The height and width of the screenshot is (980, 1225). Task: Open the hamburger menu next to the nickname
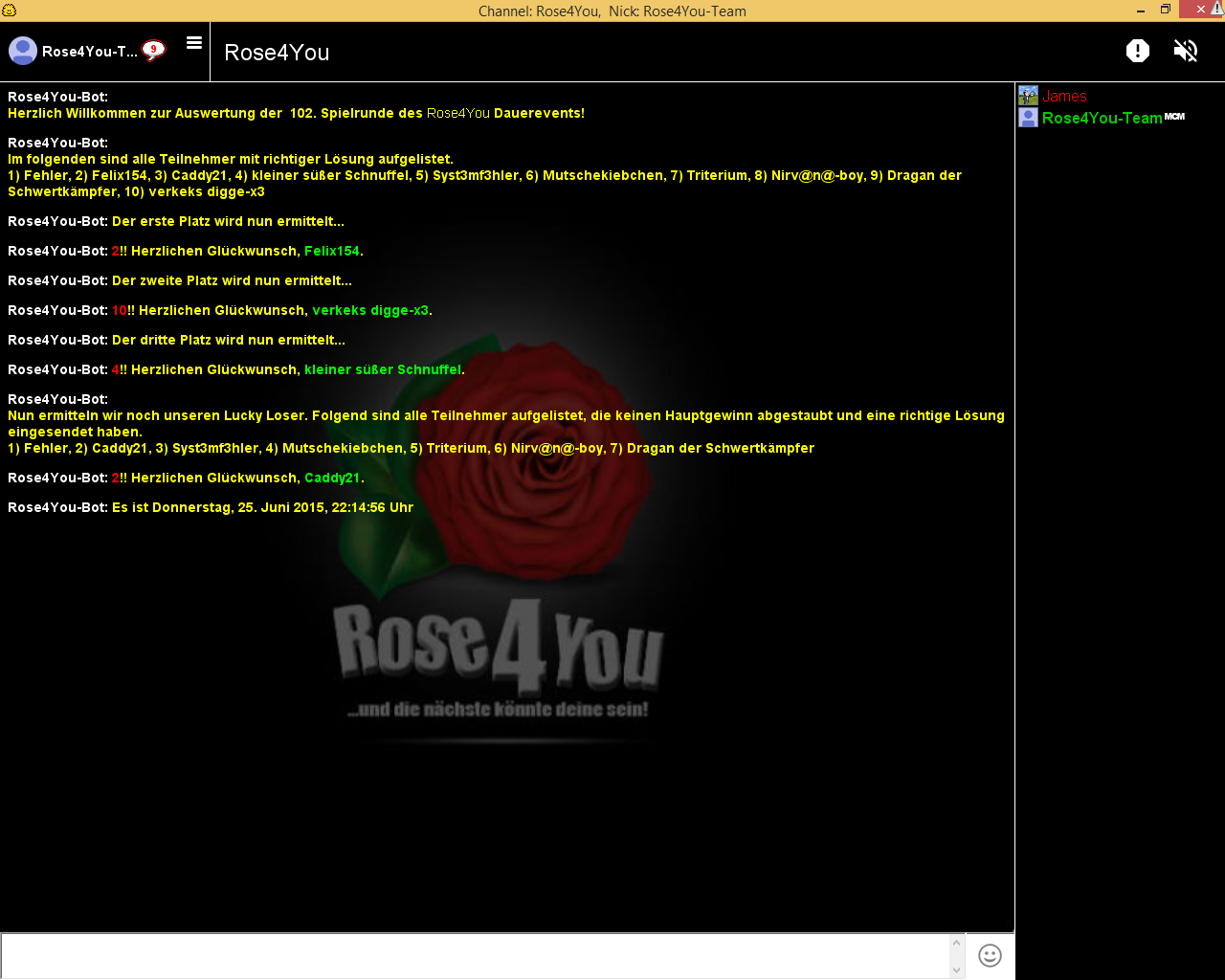194,43
